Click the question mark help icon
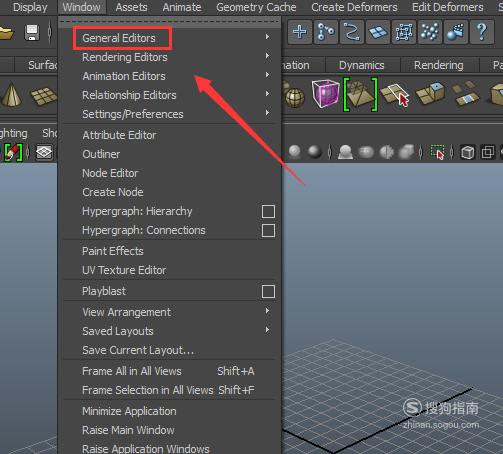Image resolution: width=503 pixels, height=454 pixels. click(x=481, y=32)
